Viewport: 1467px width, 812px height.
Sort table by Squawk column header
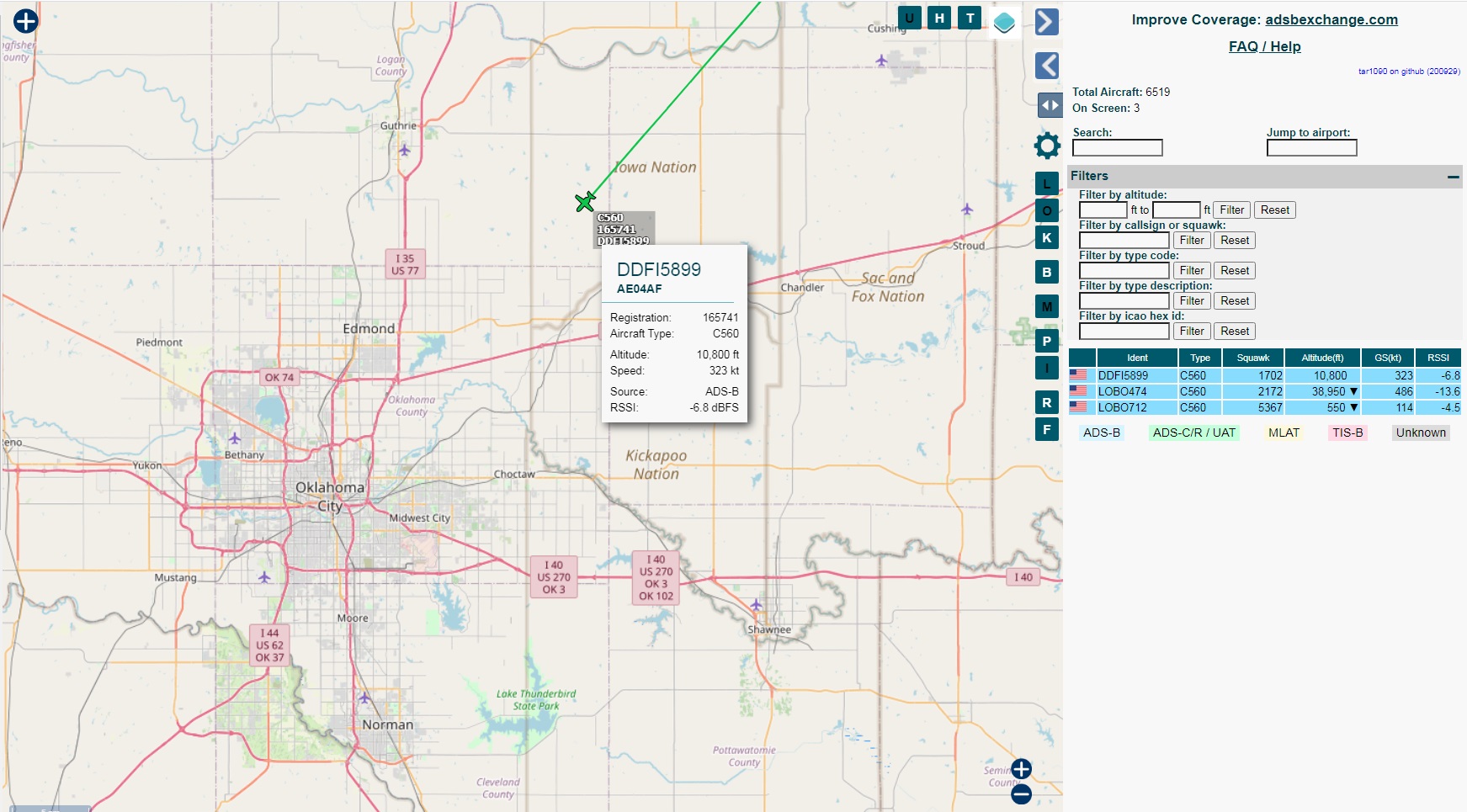point(1252,358)
